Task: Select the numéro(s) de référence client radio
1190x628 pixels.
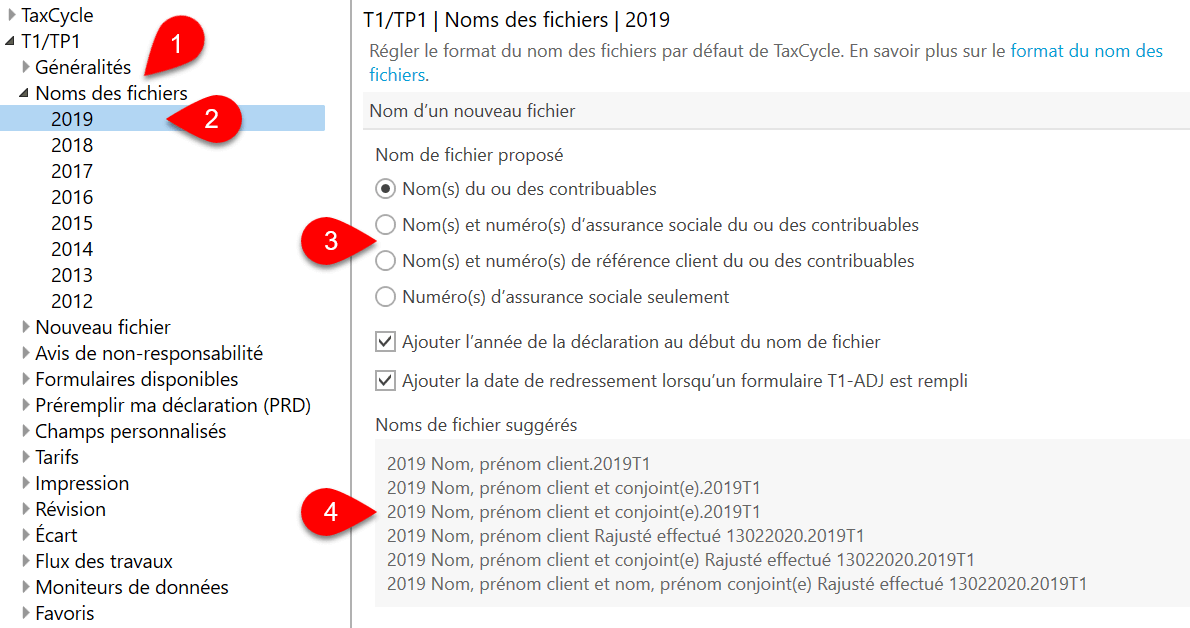Action: click(x=386, y=260)
